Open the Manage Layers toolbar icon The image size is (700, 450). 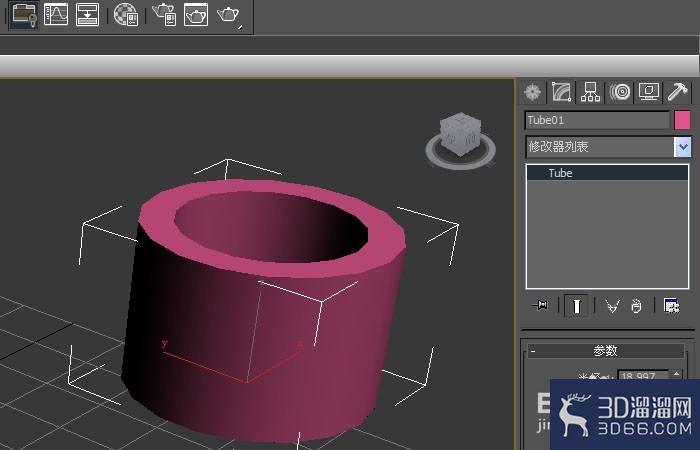coord(24,14)
